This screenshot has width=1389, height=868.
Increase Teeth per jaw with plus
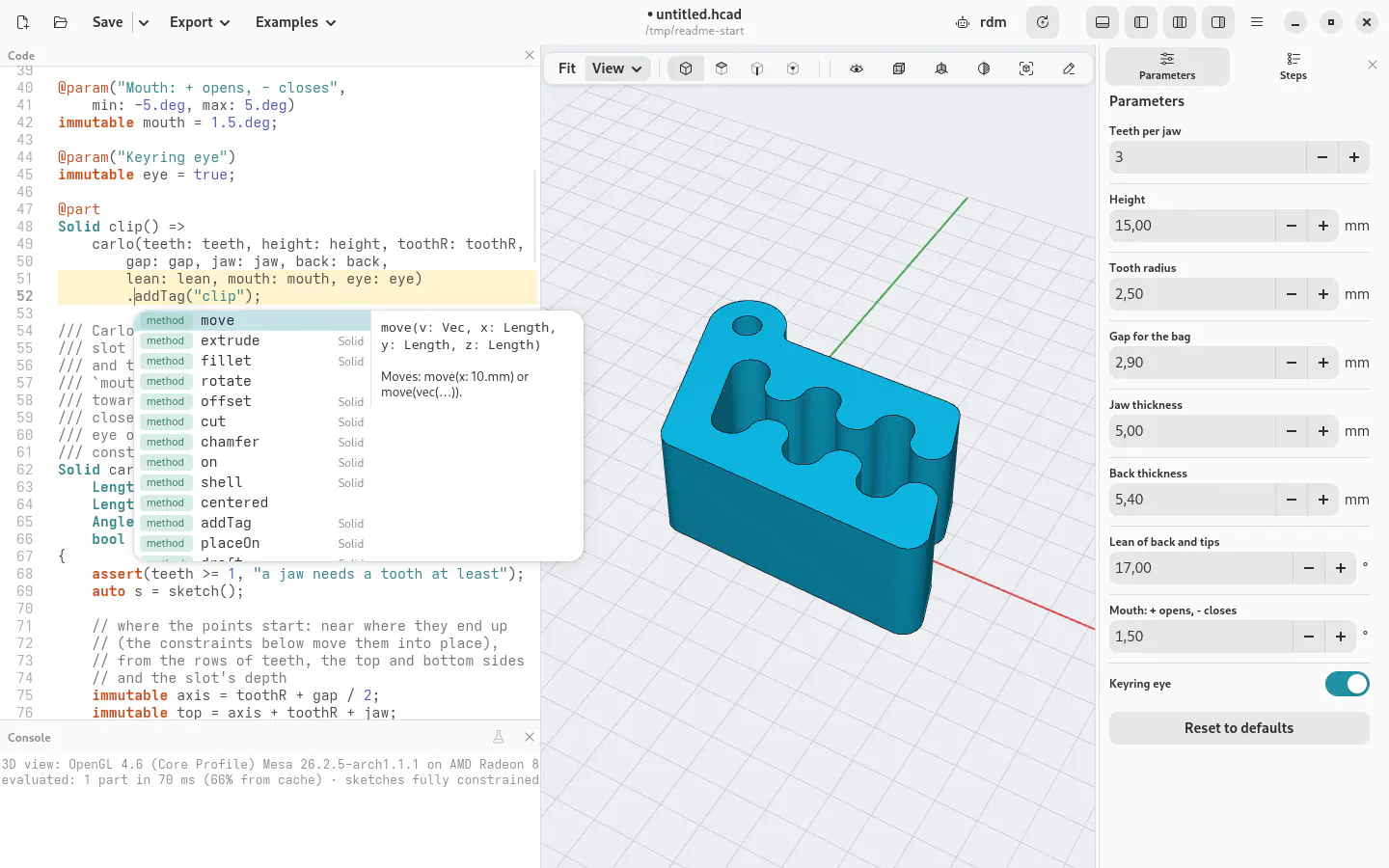tap(1354, 157)
